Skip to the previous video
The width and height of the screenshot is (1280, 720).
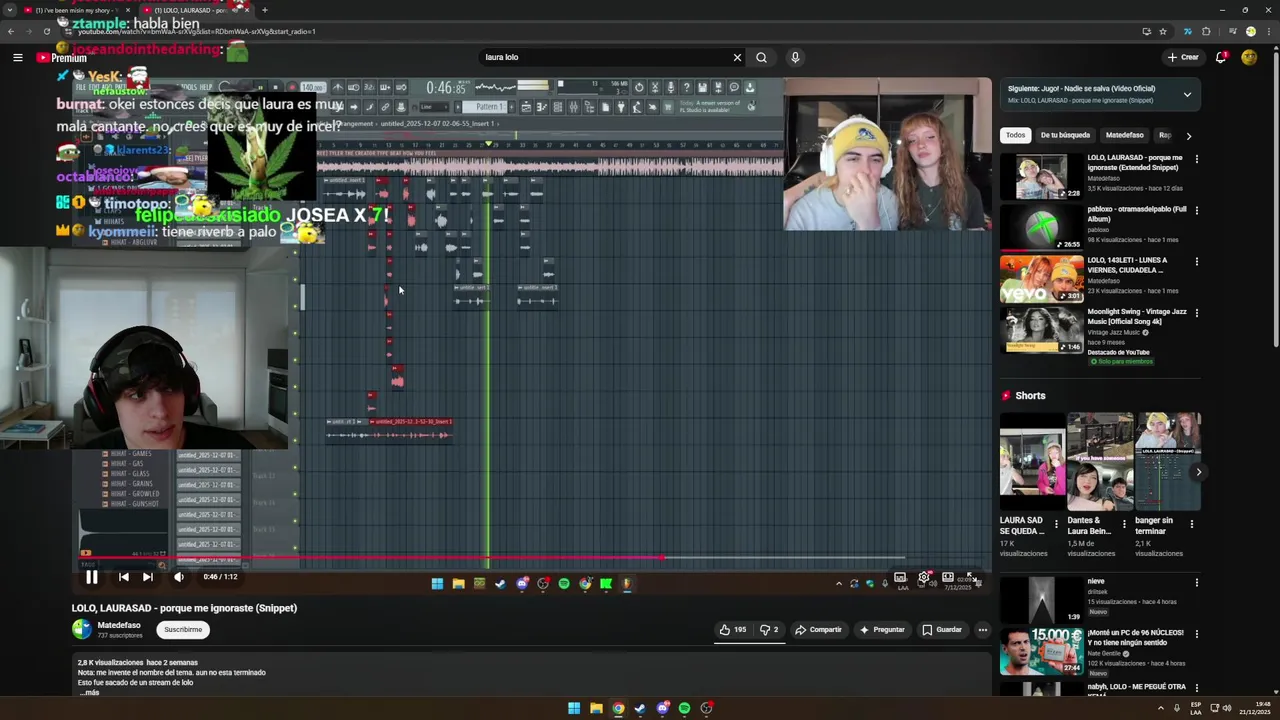coord(123,577)
